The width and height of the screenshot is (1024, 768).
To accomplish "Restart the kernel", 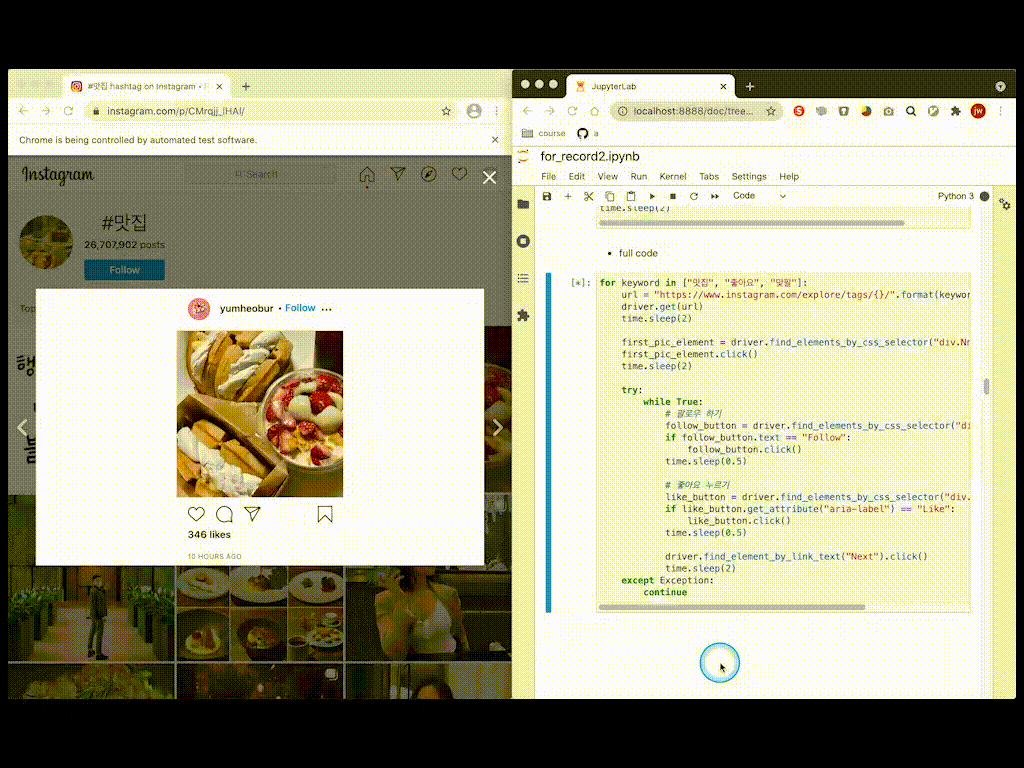I will pyautogui.click(x=694, y=196).
